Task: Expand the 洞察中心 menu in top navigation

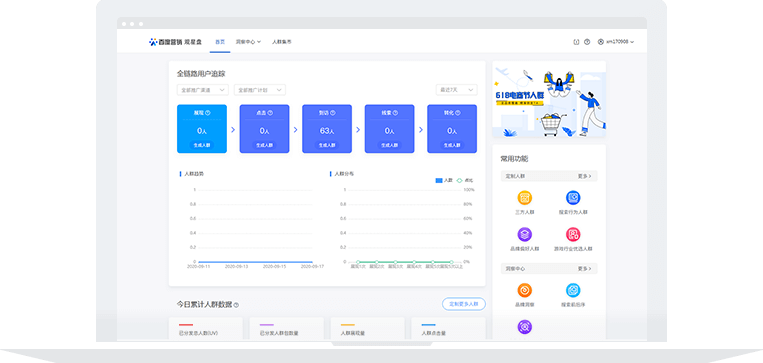Action: pyautogui.click(x=248, y=42)
